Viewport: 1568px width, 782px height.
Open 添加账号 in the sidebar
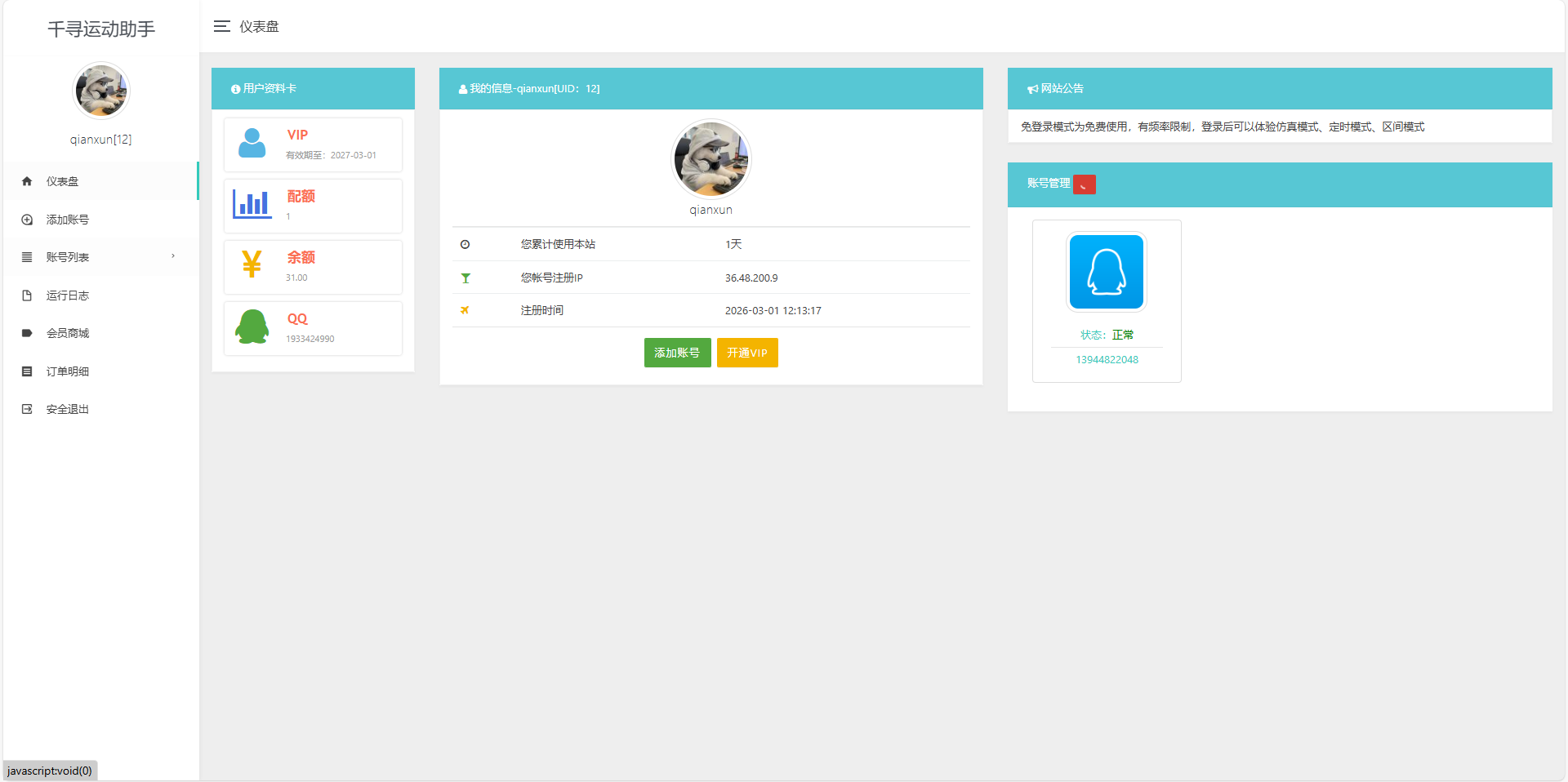67,220
